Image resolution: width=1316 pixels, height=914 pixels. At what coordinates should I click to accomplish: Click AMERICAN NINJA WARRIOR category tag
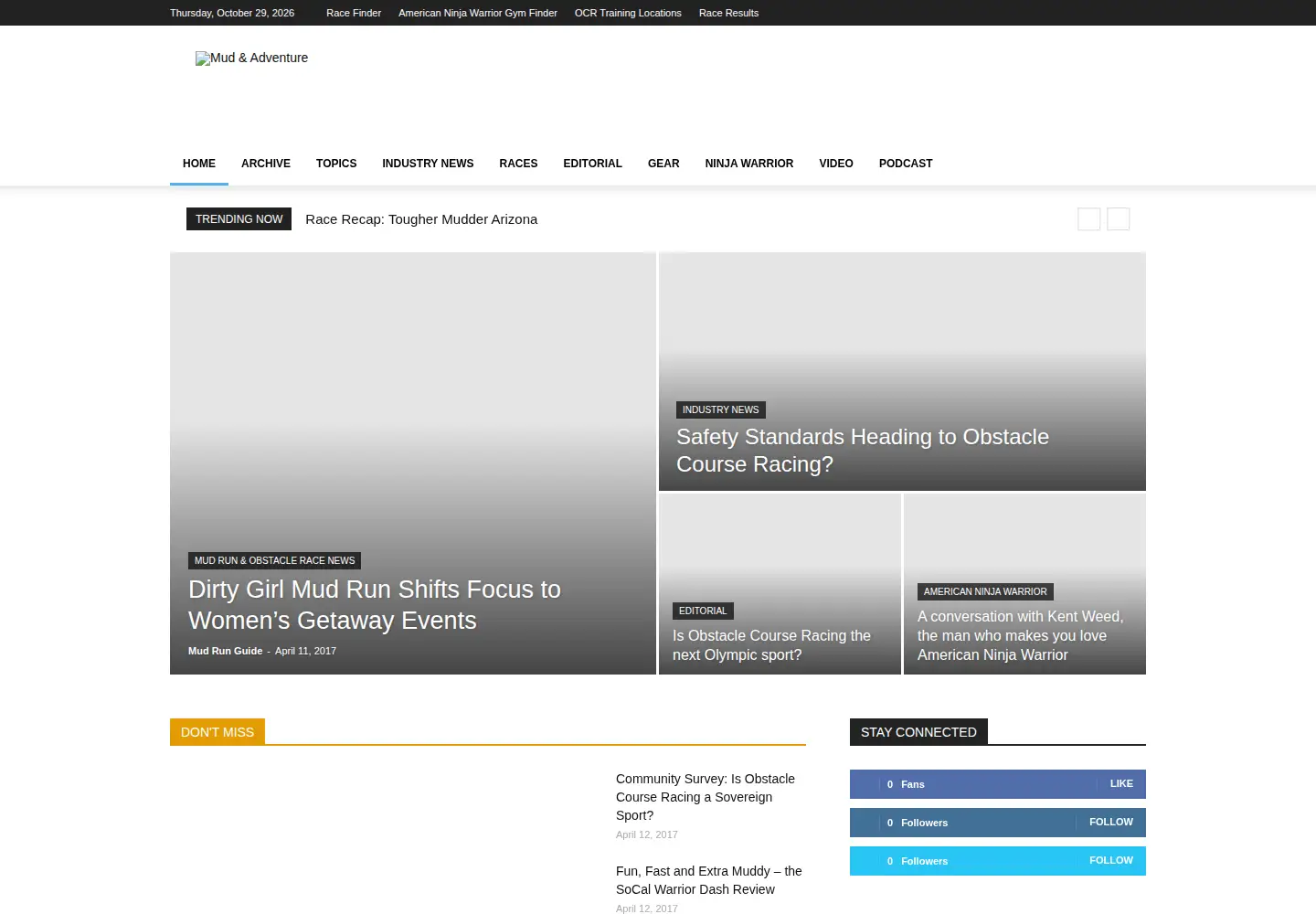(985, 591)
